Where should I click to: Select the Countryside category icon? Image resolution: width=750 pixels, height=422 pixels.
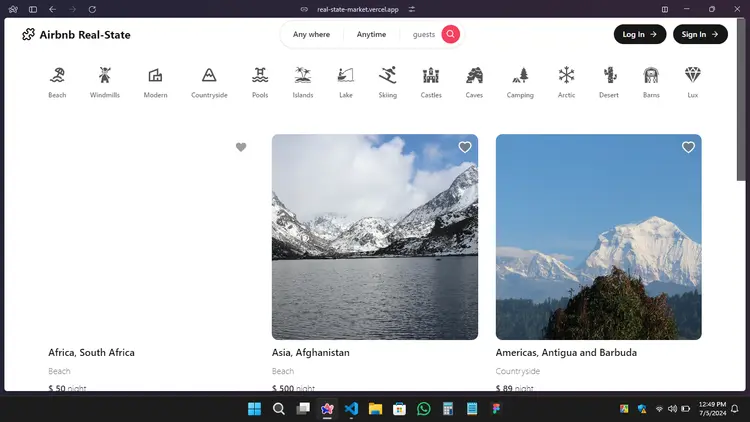(x=209, y=75)
